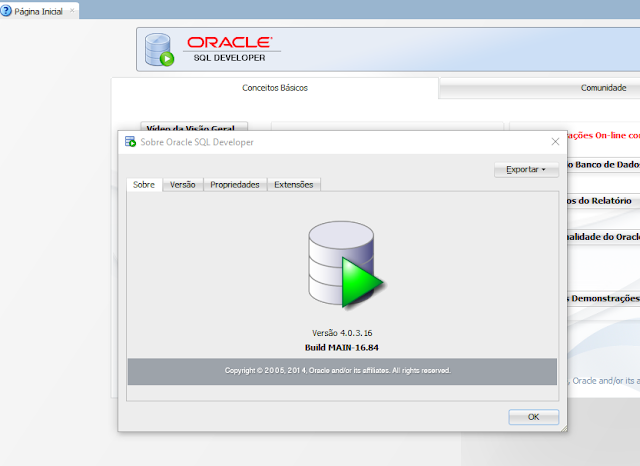The height and width of the screenshot is (466, 640).
Task: Click the large database play logo
Action: (x=345, y=264)
